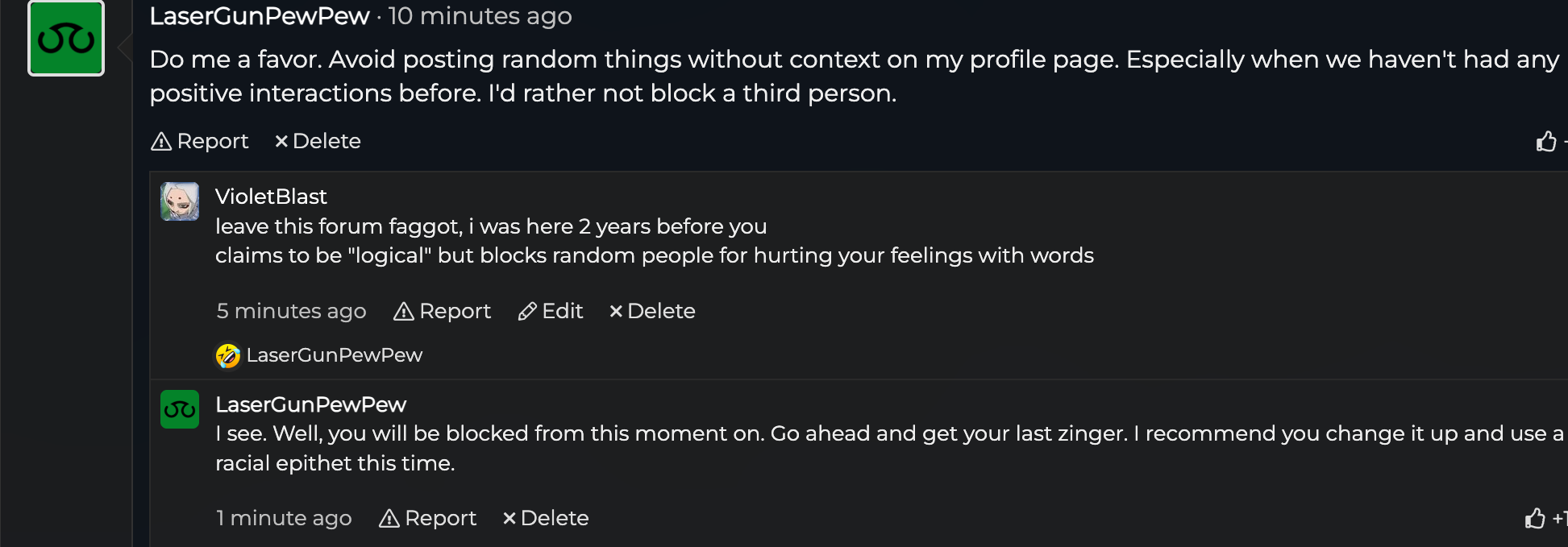The width and height of the screenshot is (1568, 547).
Task: Open LaserGunPewPew's username on the last comment
Action: (310, 404)
